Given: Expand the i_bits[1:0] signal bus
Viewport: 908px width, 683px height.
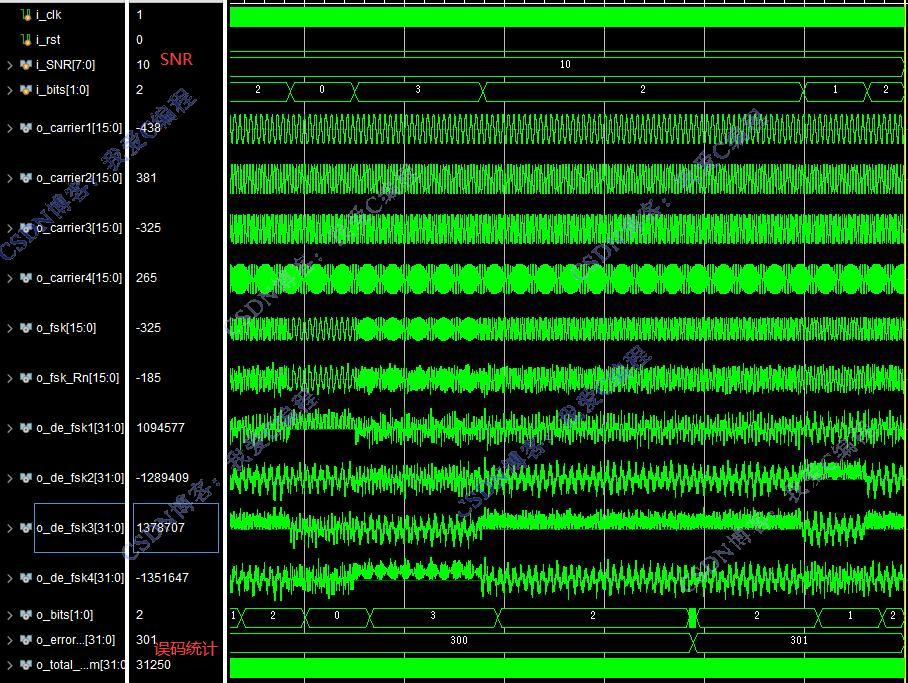Looking at the screenshot, I should coord(10,90).
